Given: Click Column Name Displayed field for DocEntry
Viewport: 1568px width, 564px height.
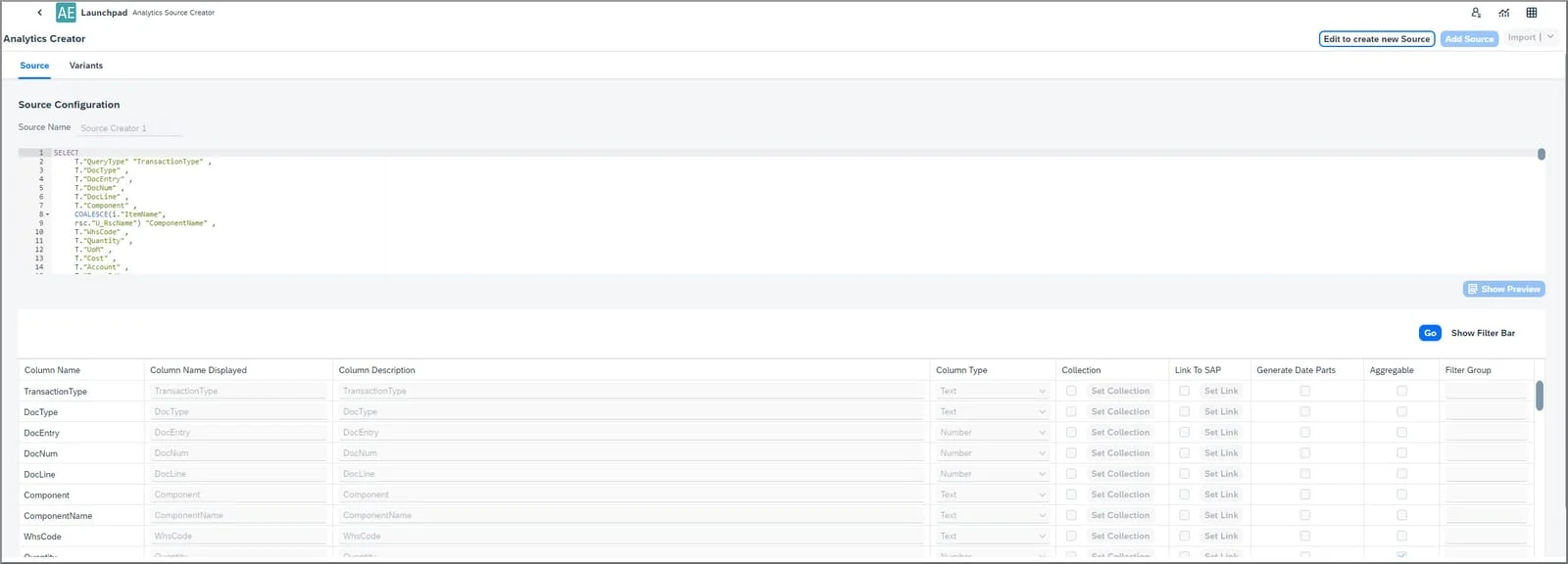Looking at the screenshot, I should [238, 432].
